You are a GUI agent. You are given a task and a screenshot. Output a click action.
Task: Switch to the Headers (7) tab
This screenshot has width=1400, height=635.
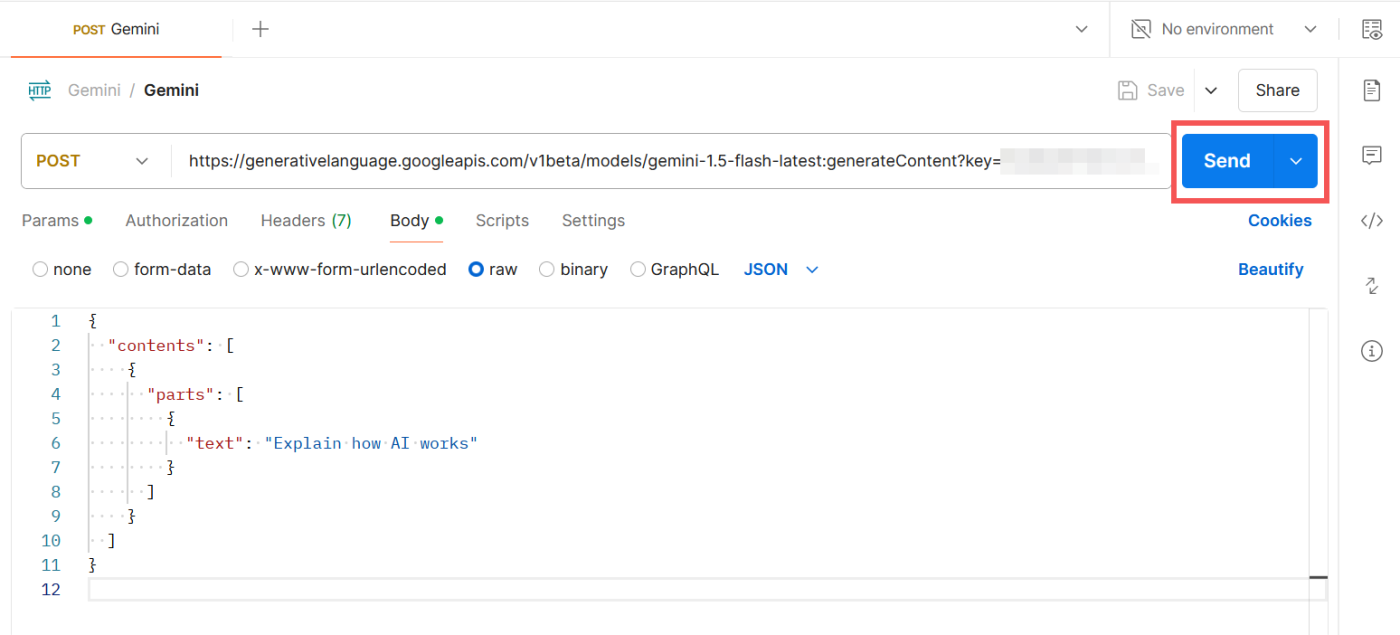coord(306,220)
